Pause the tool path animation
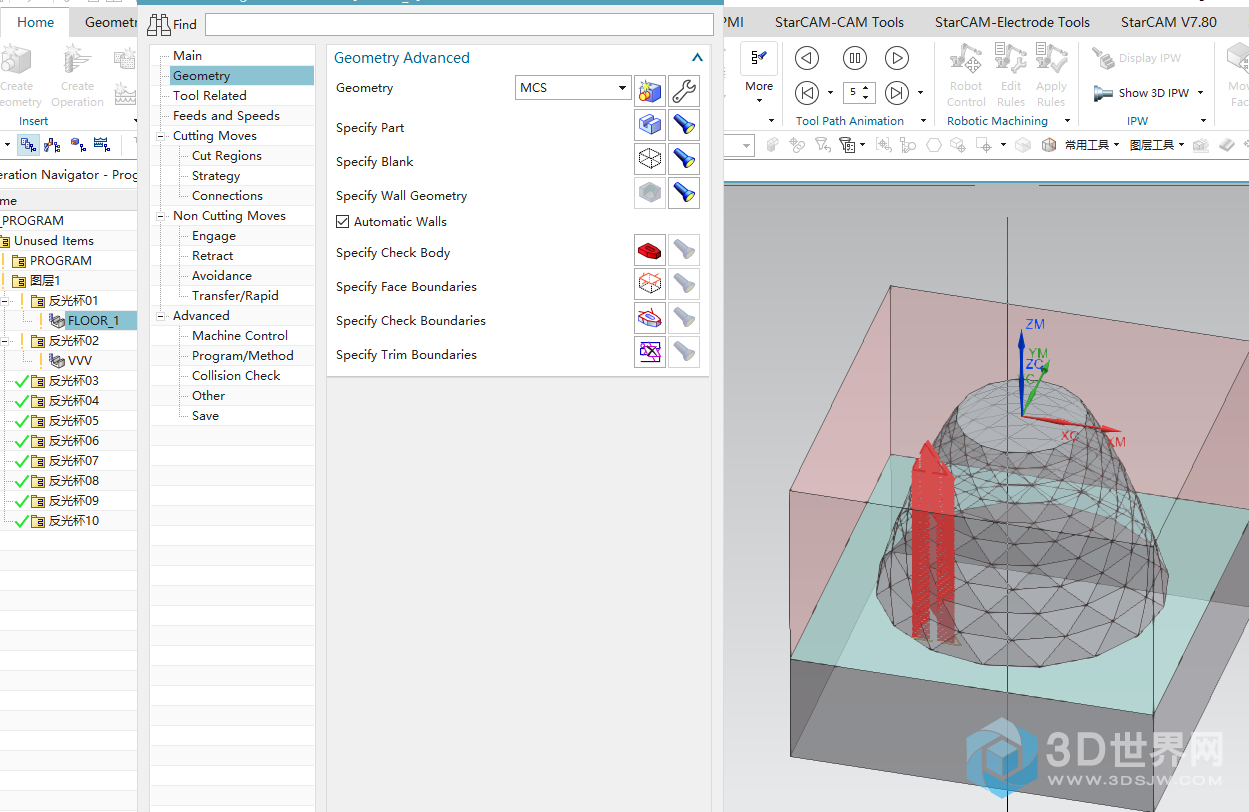Image resolution: width=1249 pixels, height=812 pixels. [854, 58]
